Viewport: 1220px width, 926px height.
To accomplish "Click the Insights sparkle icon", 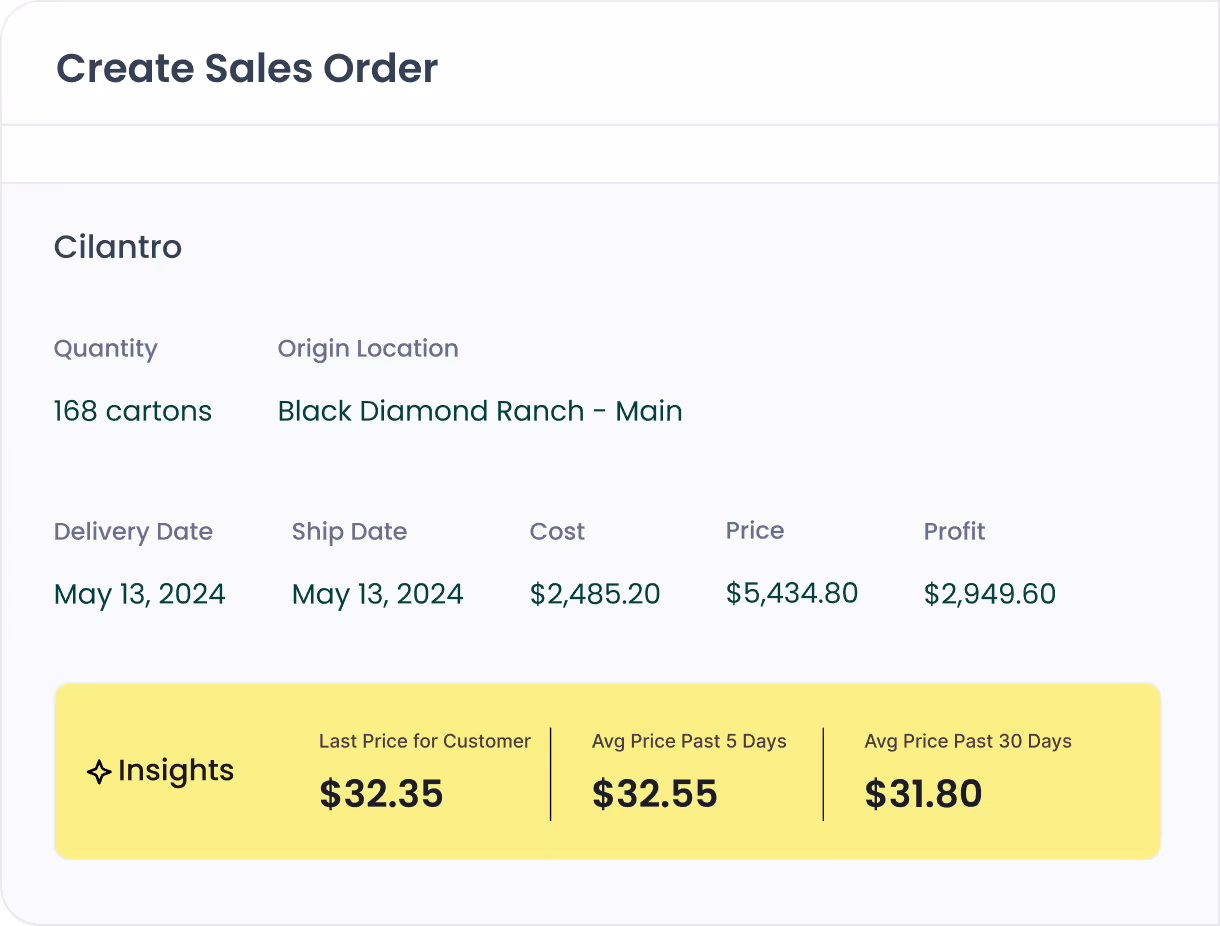I will [97, 771].
